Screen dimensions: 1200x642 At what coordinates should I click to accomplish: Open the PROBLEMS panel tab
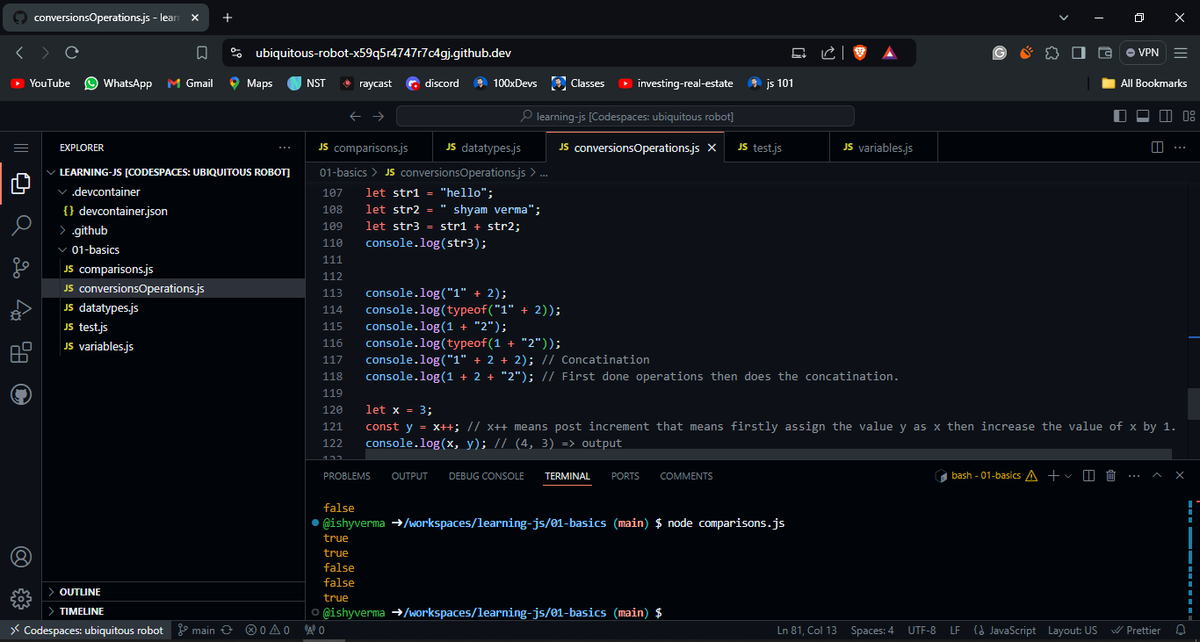(x=347, y=476)
